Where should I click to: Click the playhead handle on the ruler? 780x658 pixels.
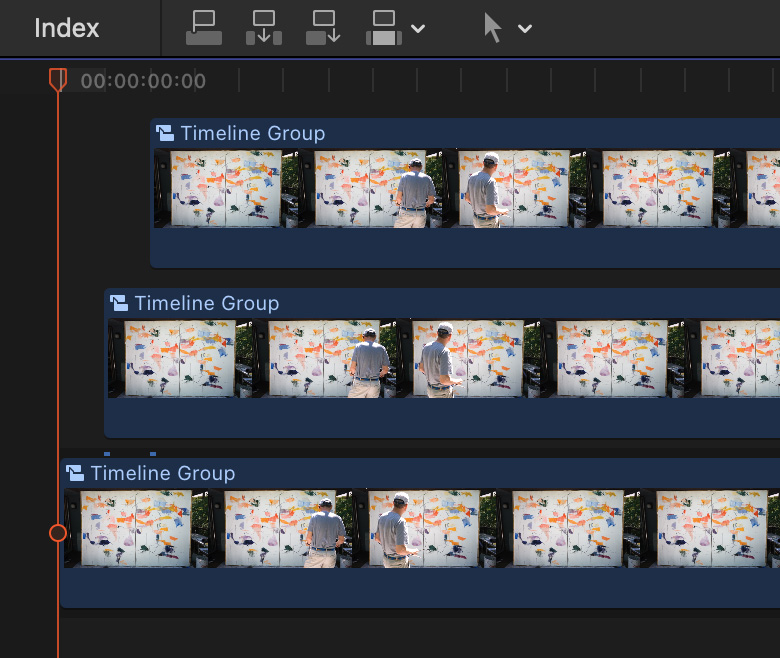(x=58, y=79)
